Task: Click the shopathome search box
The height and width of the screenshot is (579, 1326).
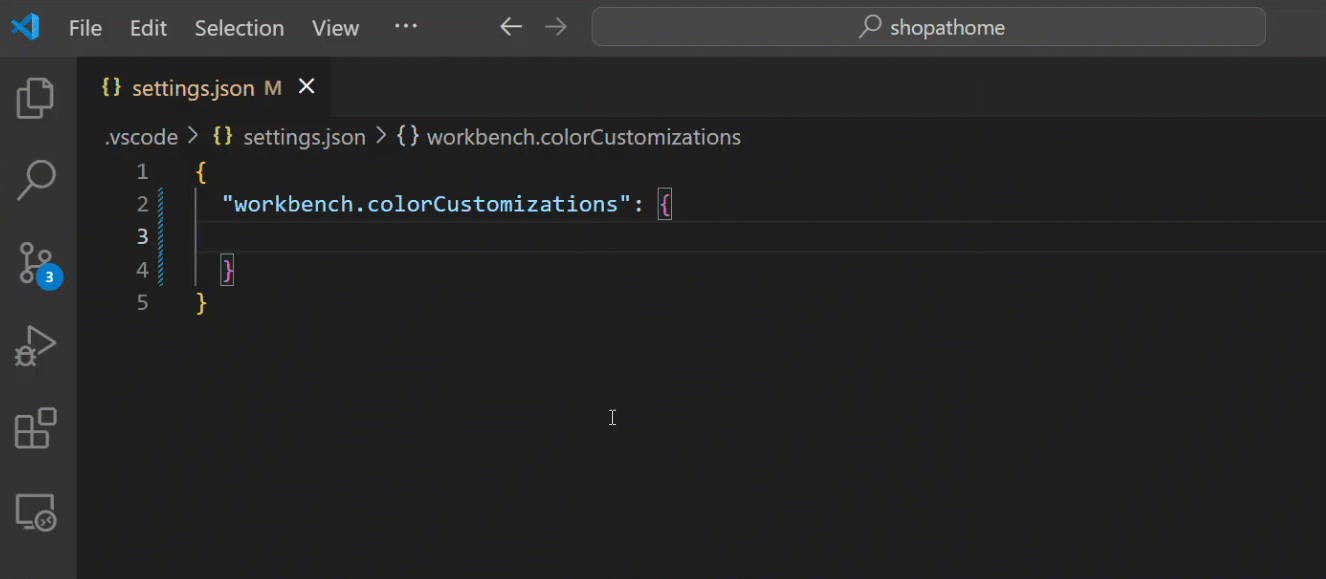Action: [x=928, y=27]
